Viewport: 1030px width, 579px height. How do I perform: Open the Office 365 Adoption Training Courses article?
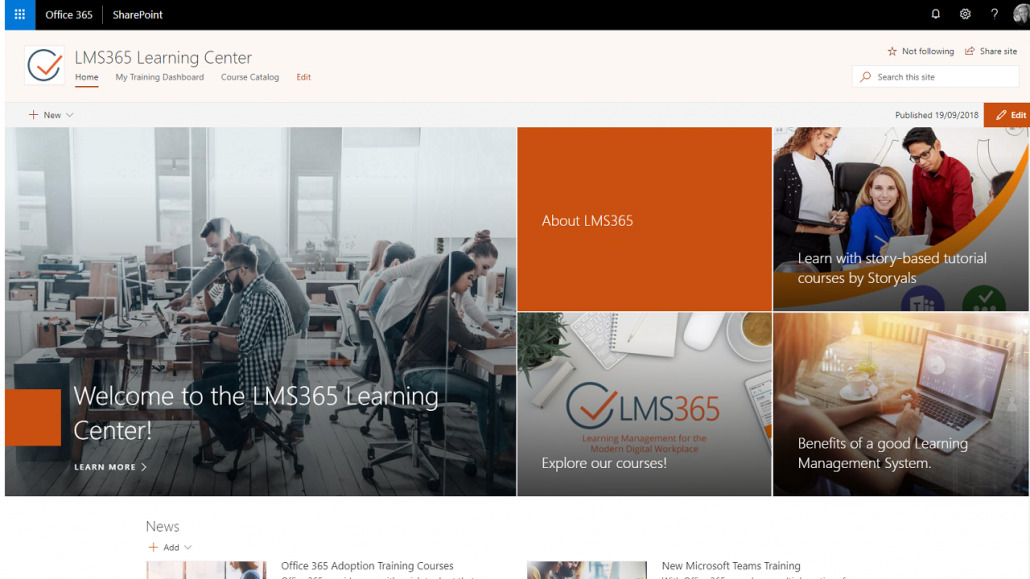pyautogui.click(x=367, y=565)
